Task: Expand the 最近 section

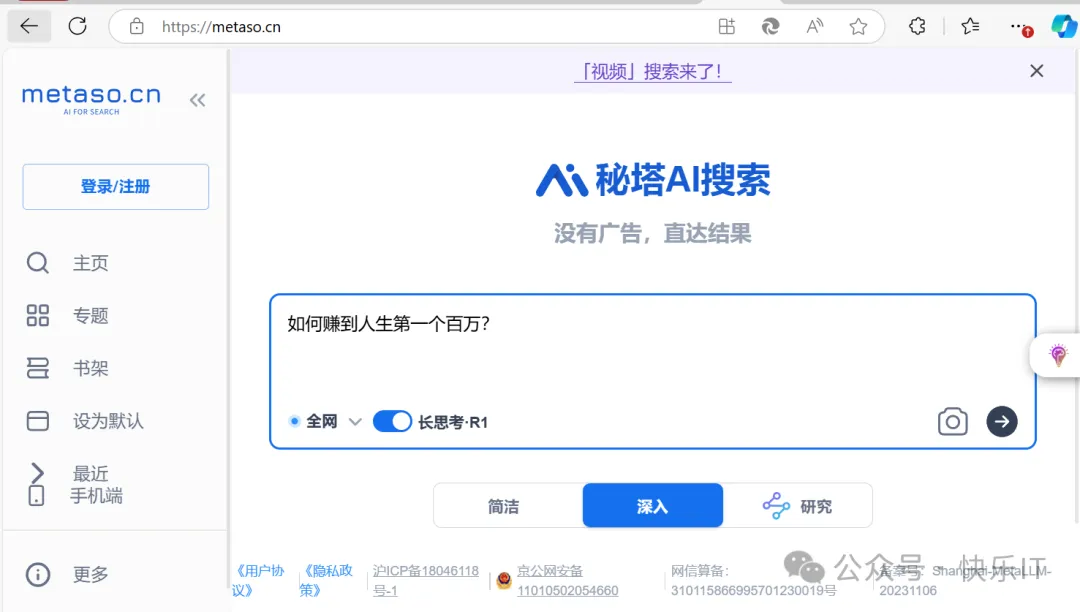Action: pos(90,473)
